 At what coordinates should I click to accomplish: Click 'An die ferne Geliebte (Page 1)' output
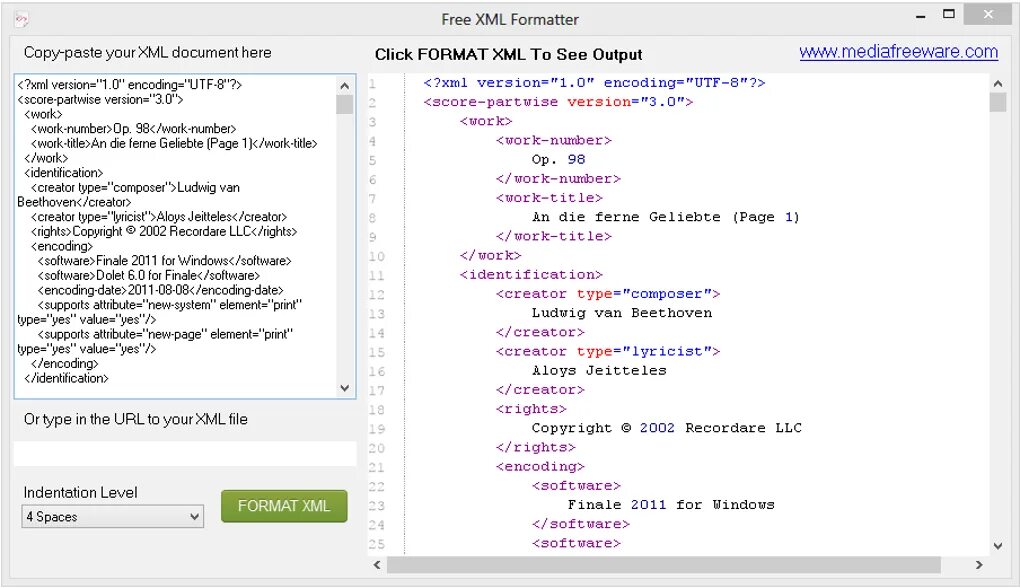coord(665,217)
